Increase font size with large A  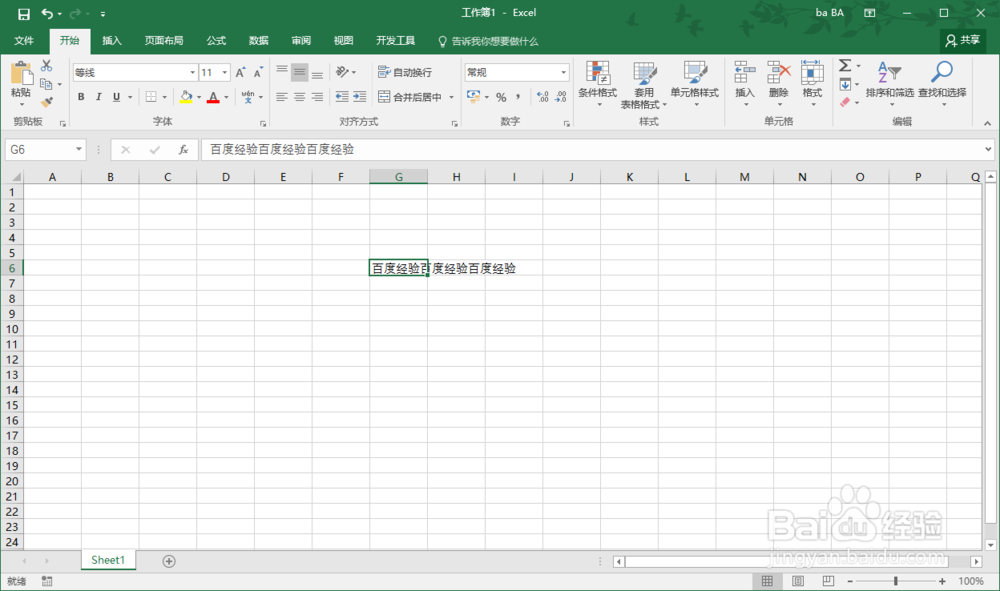point(240,73)
